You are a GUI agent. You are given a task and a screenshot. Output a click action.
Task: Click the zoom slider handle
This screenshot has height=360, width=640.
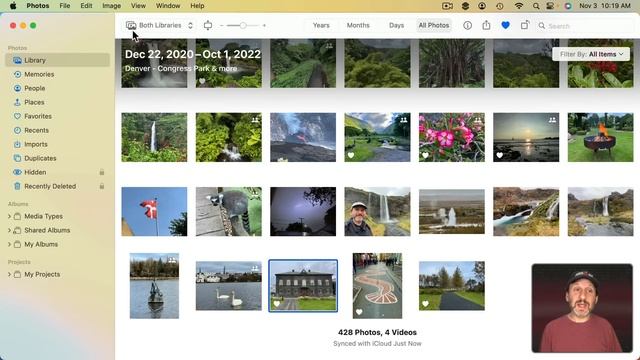click(243, 25)
